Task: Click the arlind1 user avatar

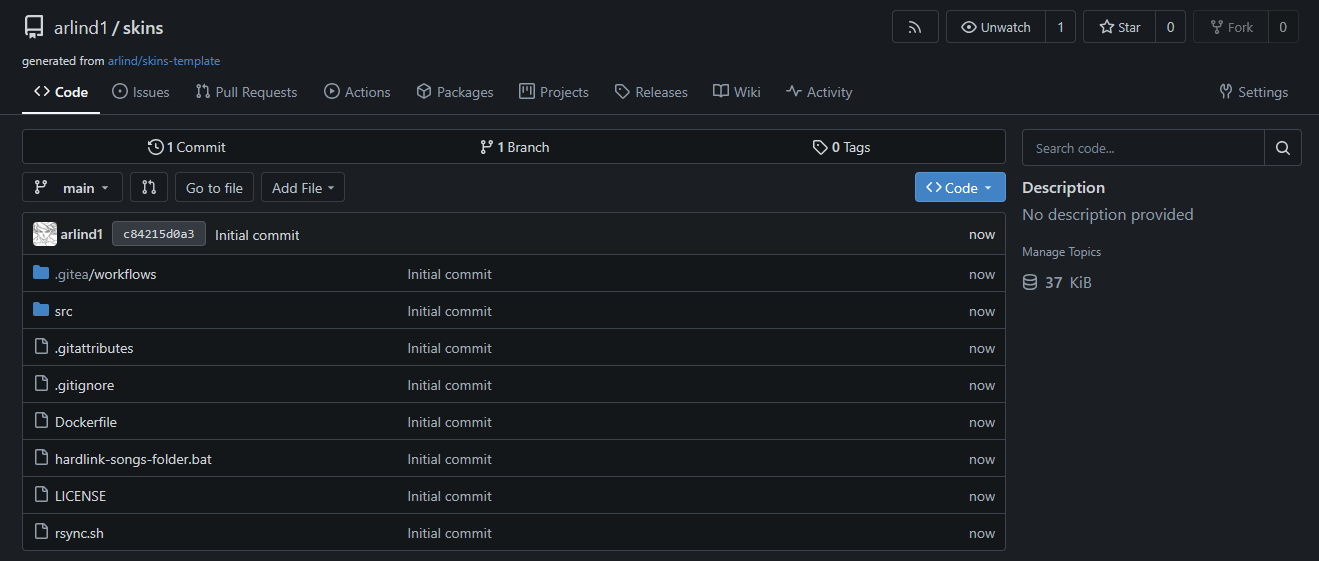Action: [44, 234]
